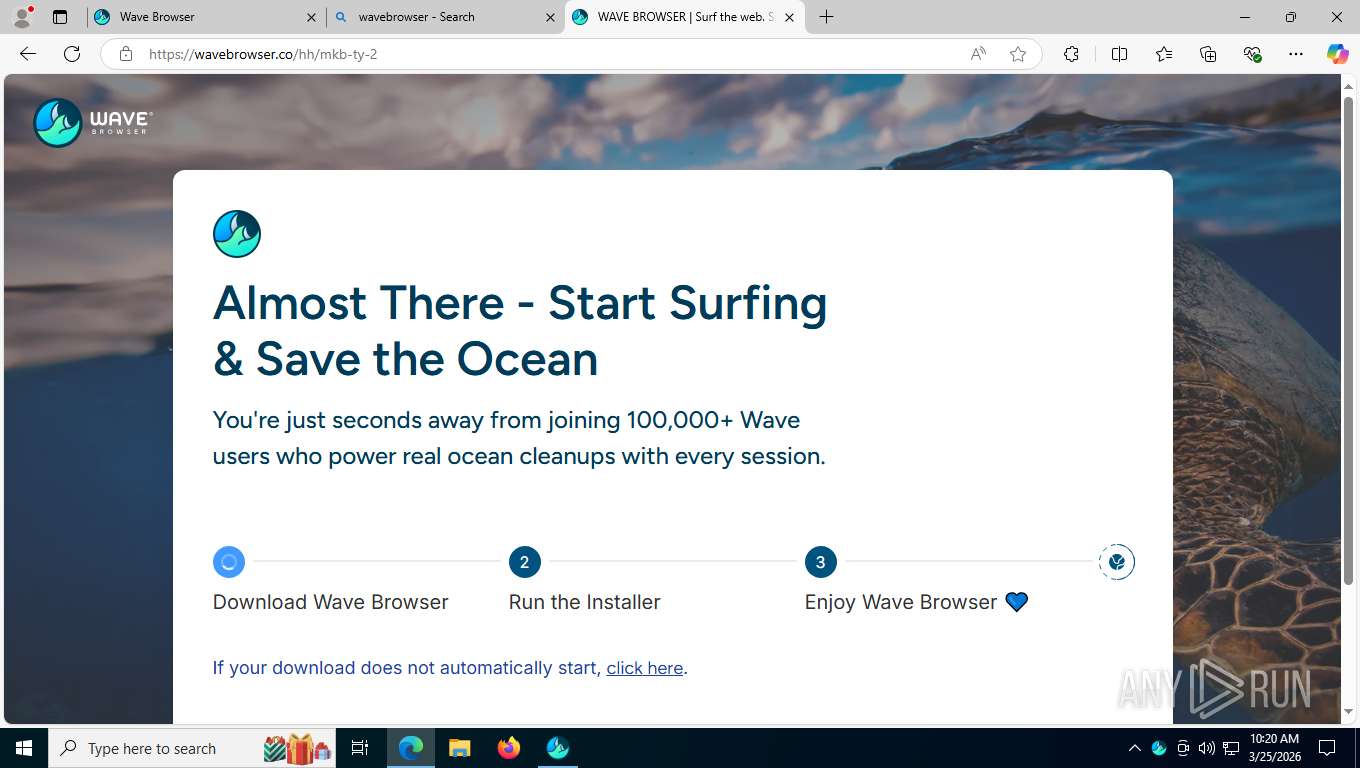This screenshot has height=768, width=1360.
Task: Click the "click here" download link
Action: click(x=645, y=668)
